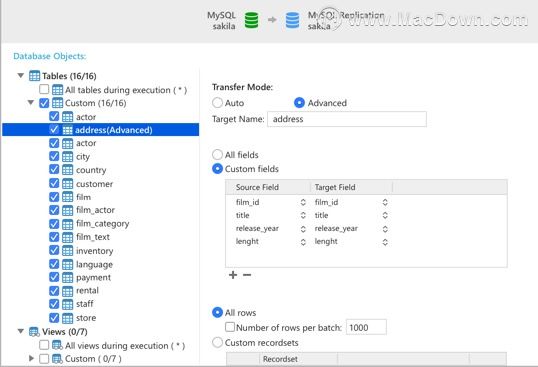Click the Target Name input field
The width and height of the screenshot is (538, 367).
347,119
